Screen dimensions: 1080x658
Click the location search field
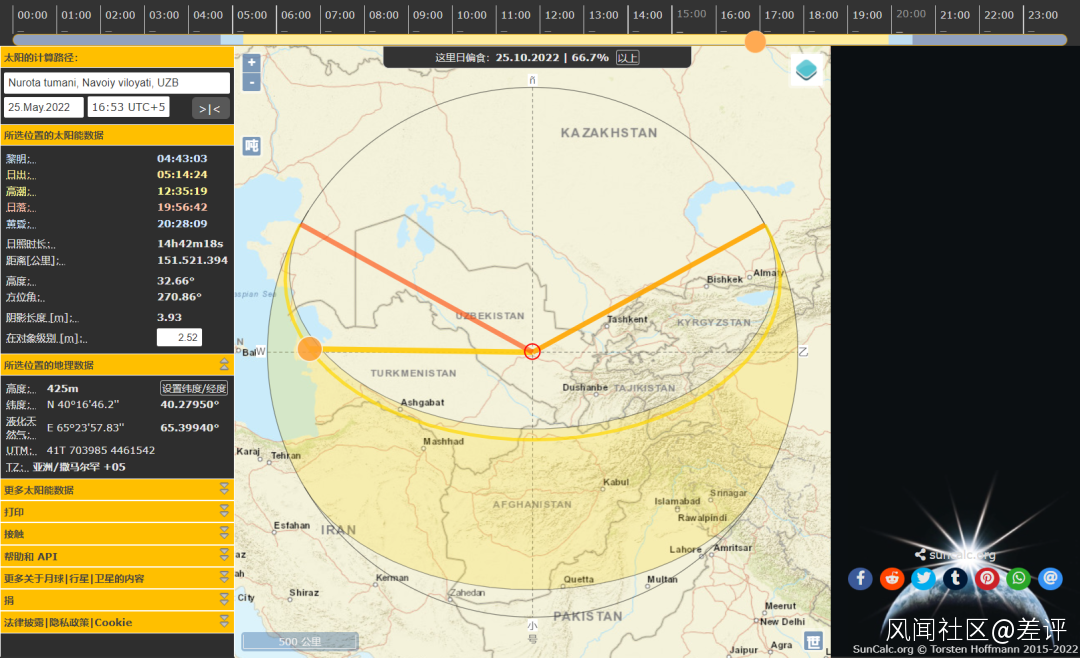117,83
